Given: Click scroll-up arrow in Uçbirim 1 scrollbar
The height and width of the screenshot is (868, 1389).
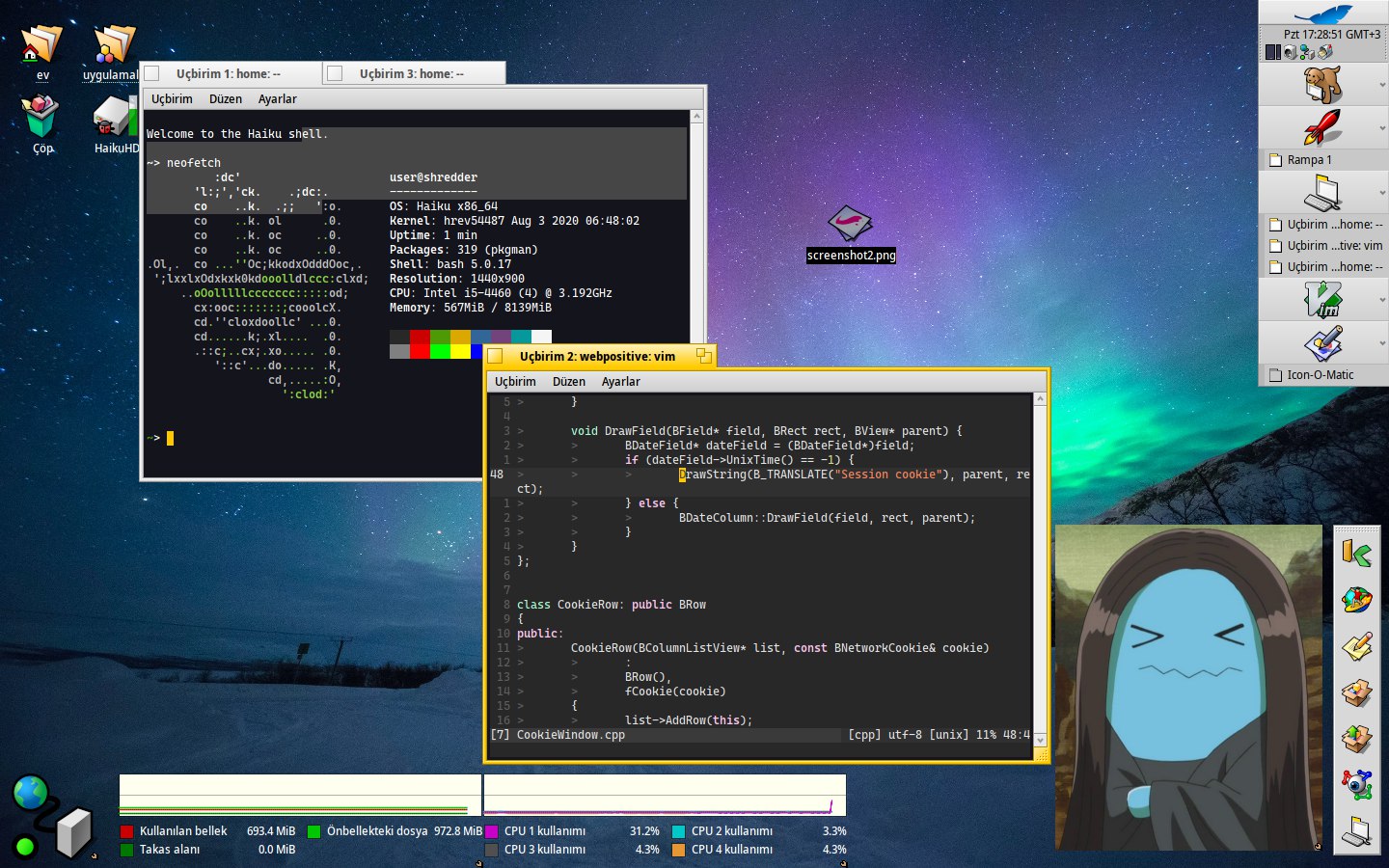Looking at the screenshot, I should [696, 117].
